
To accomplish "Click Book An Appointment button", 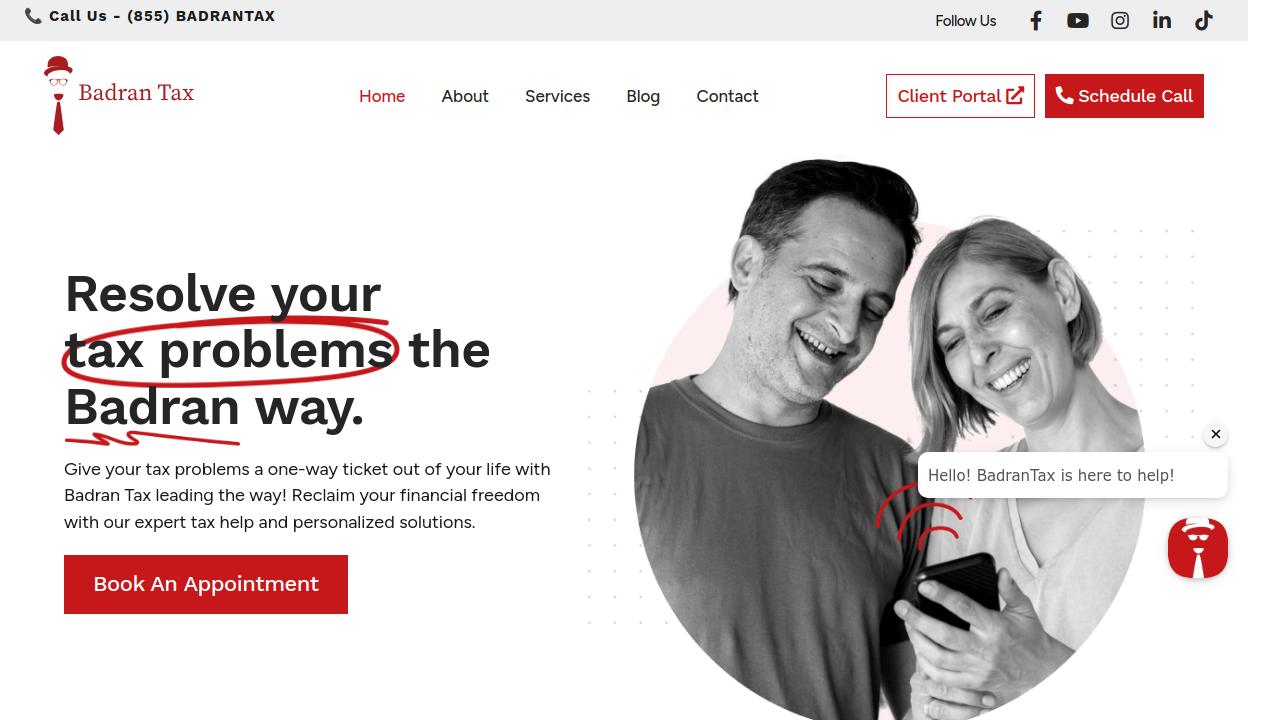I will pyautogui.click(x=206, y=584).
